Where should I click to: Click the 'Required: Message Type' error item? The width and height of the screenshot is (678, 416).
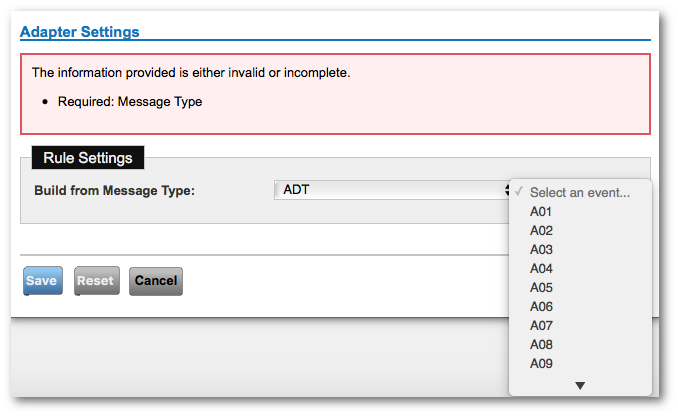(130, 102)
